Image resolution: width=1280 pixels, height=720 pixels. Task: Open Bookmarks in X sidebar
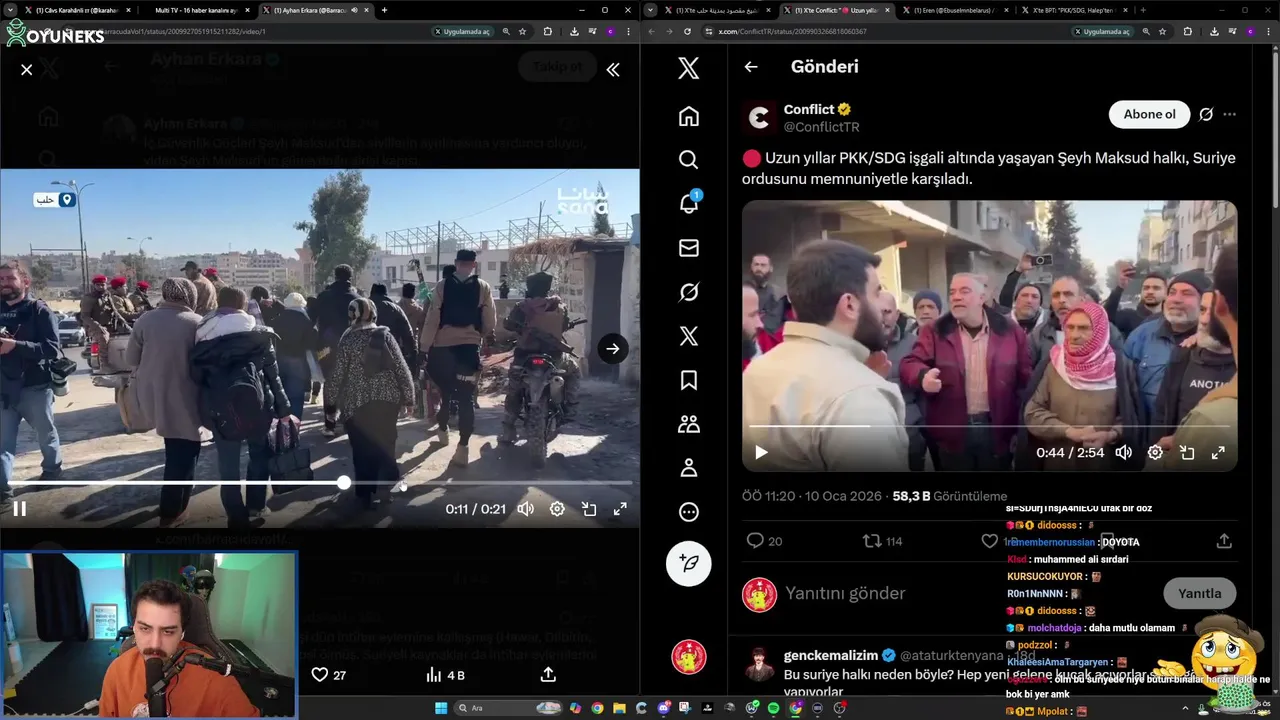[689, 380]
